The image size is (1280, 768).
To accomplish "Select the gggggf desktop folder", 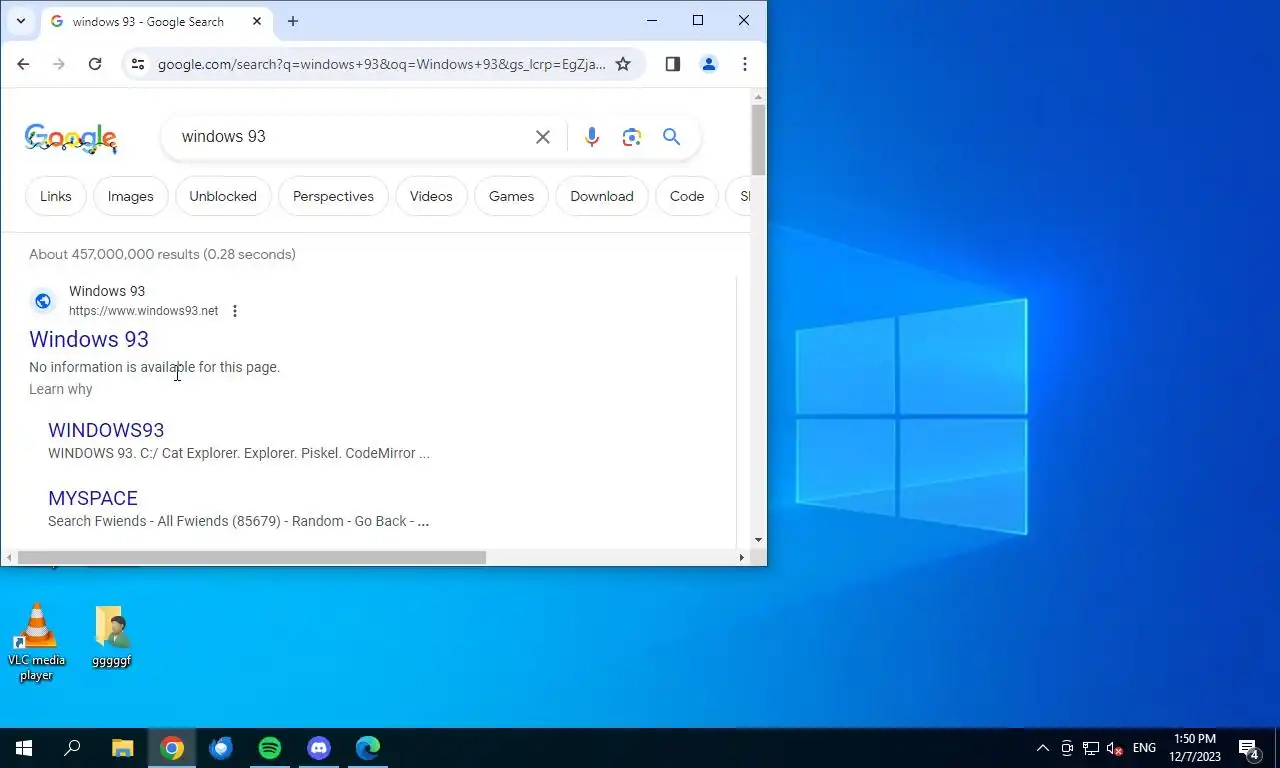I will tap(112, 636).
